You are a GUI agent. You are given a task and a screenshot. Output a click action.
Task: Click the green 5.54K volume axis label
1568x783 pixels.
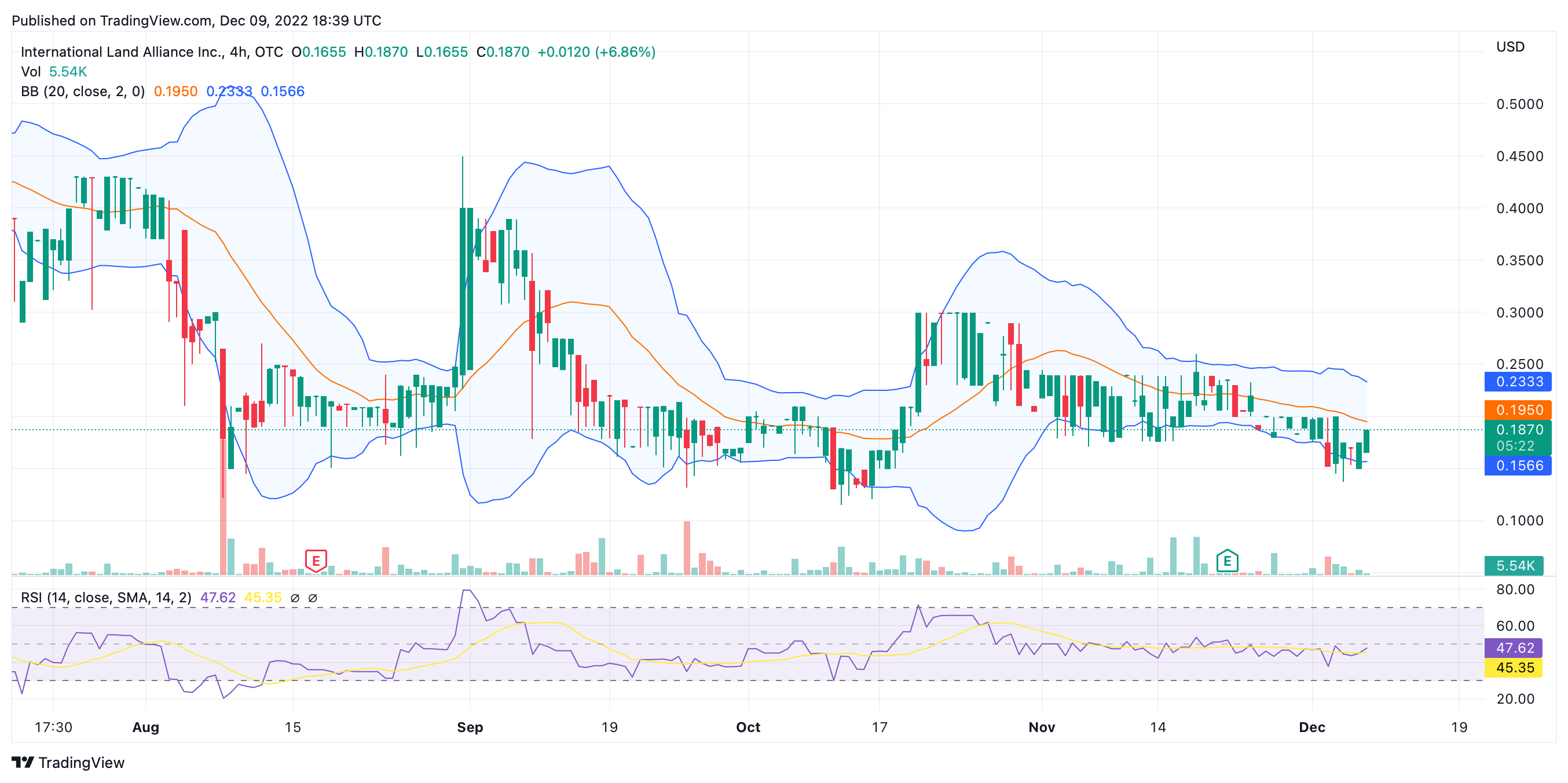coord(1514,566)
